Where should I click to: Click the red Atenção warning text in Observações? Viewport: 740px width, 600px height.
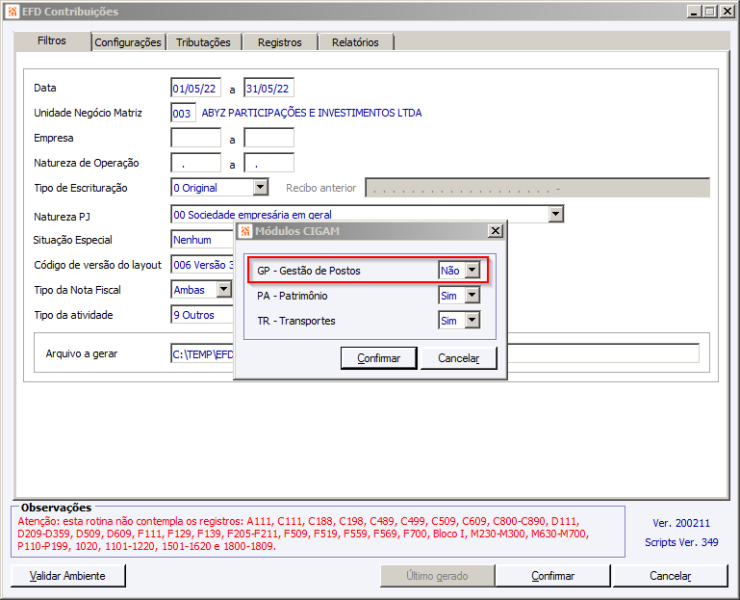(x=303, y=534)
